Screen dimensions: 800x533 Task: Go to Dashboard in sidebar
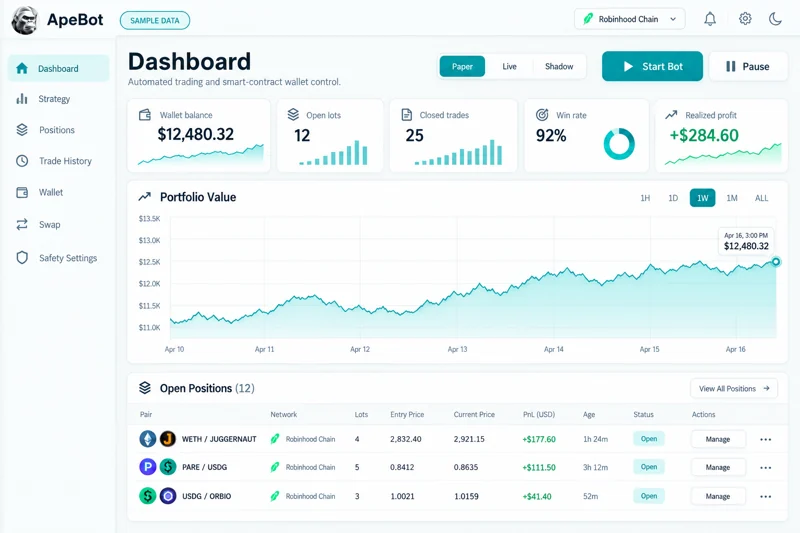(59, 68)
